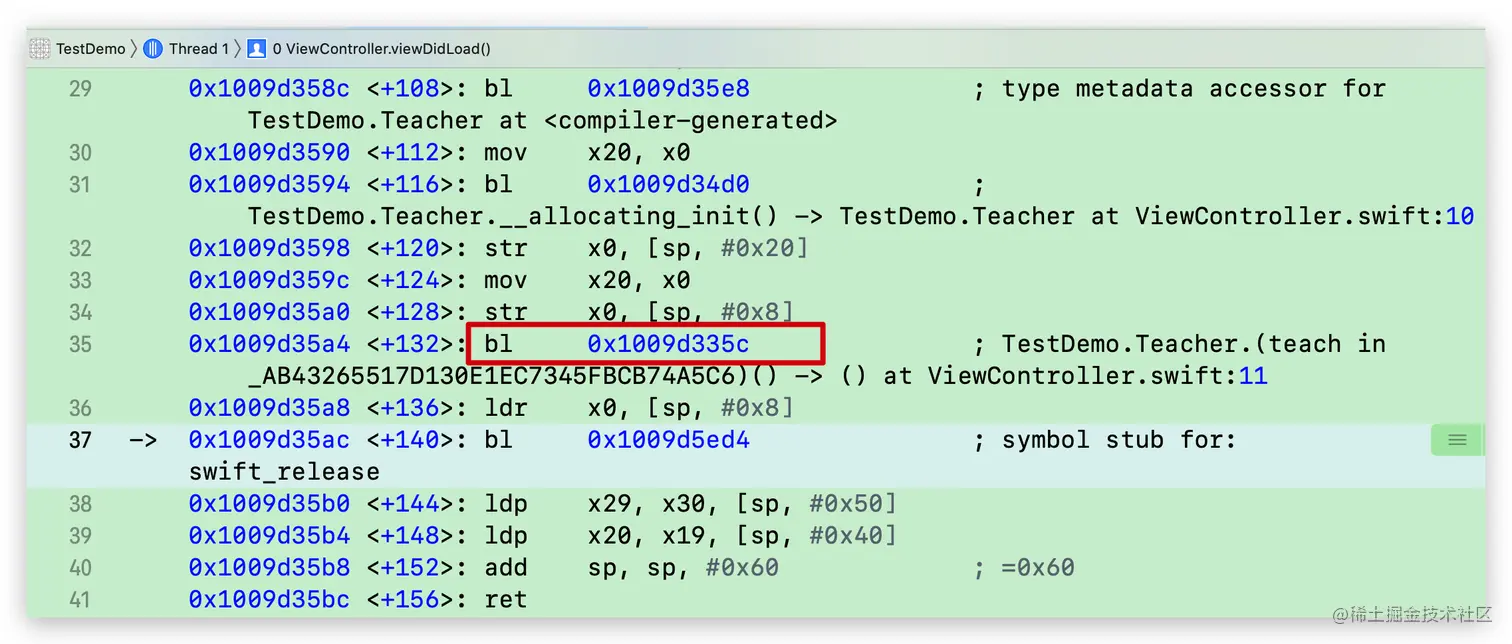This screenshot has height=644, width=1512.
Task: Click operands 'x29, x30, [sp, #0x50]'
Action: (x=742, y=503)
